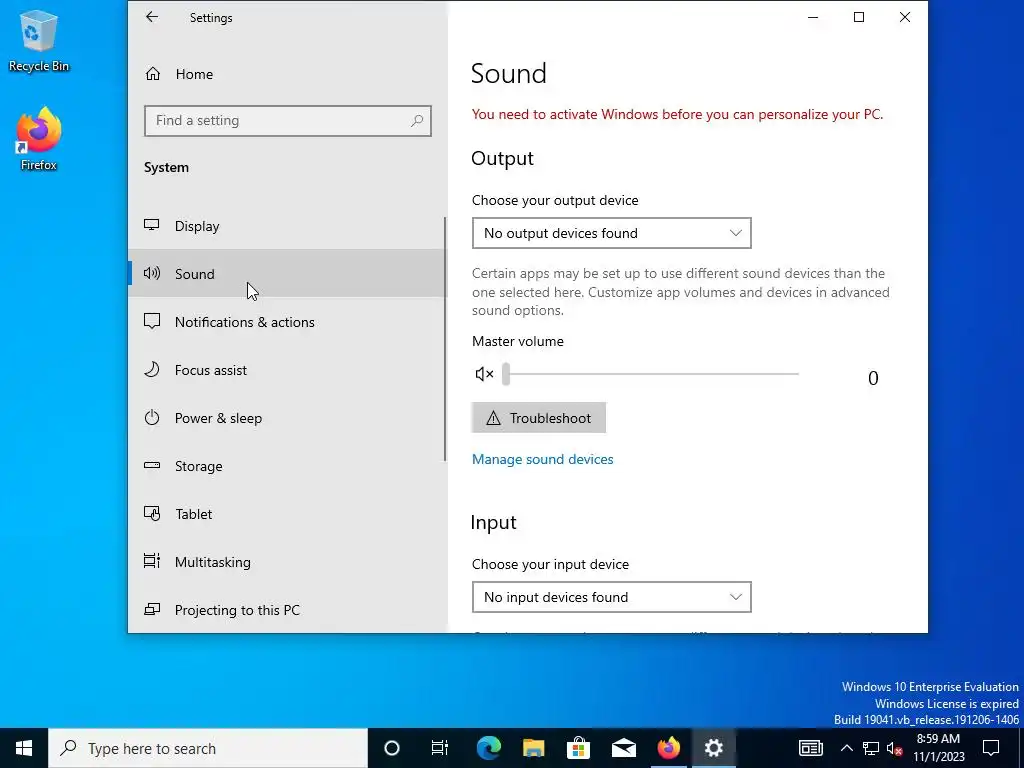Open Projecting to this PC settings
Image resolution: width=1024 pixels, height=768 pixels.
click(x=286, y=610)
